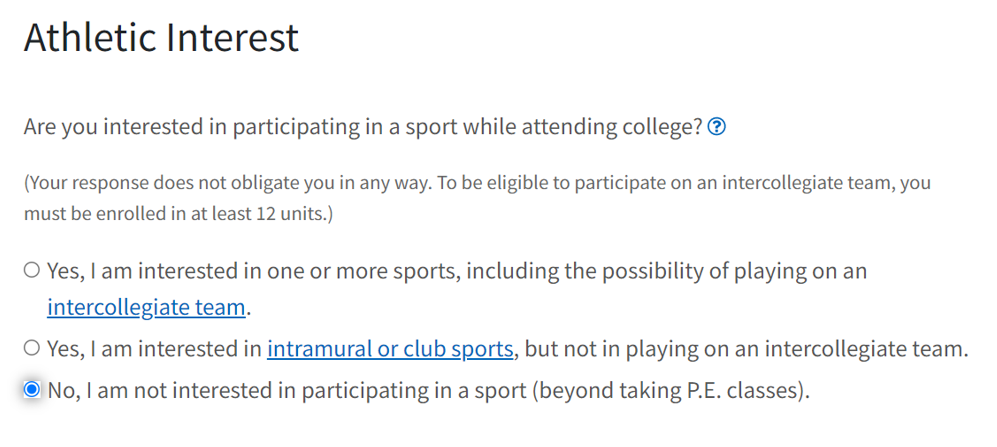Viewport: 997px width, 447px height.
Task: Click the selected 'No, not interested' radio button
Action: pos(31,389)
